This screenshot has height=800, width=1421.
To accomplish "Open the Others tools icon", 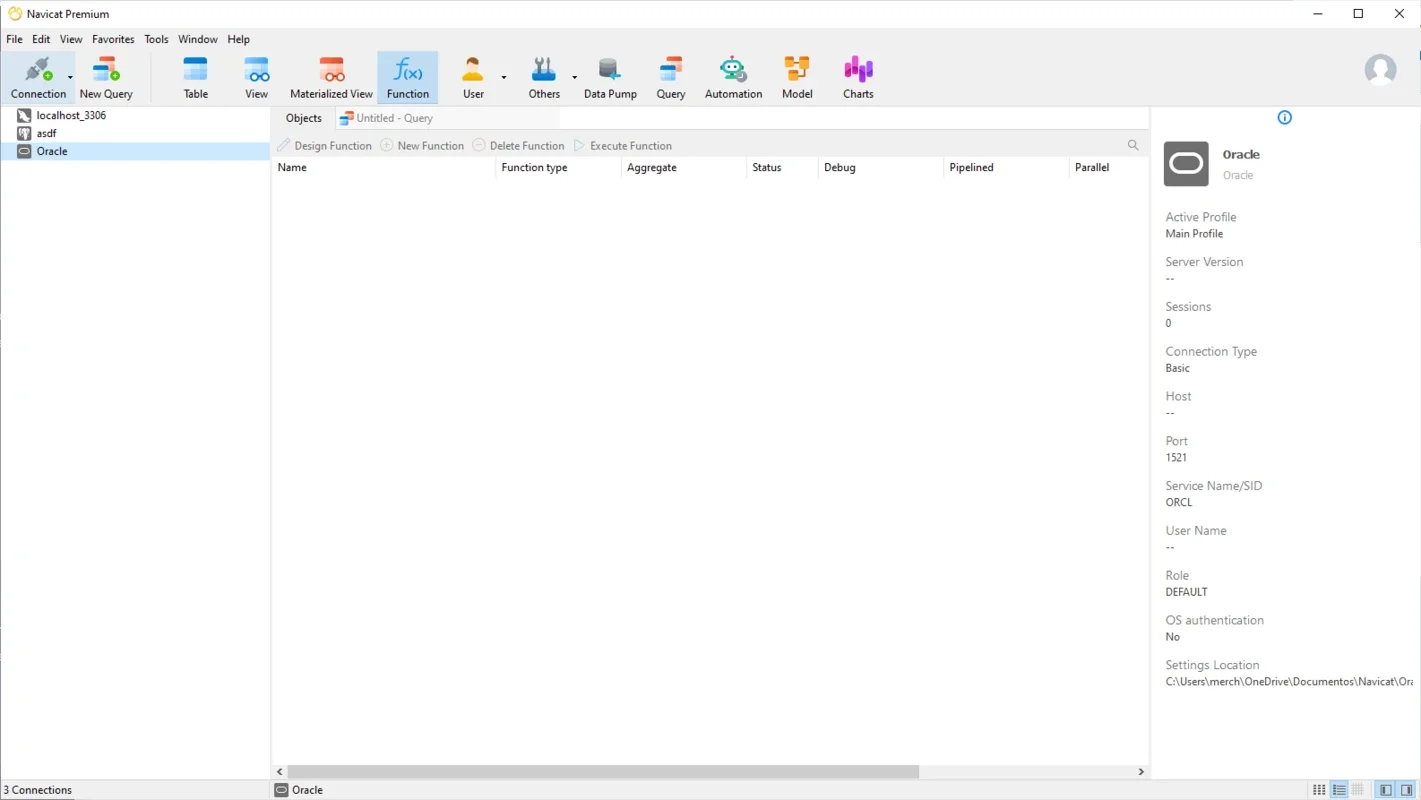I will pos(544,78).
